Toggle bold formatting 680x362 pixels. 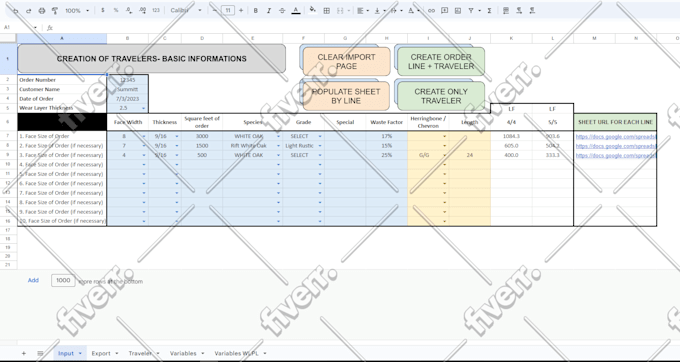(x=255, y=10)
